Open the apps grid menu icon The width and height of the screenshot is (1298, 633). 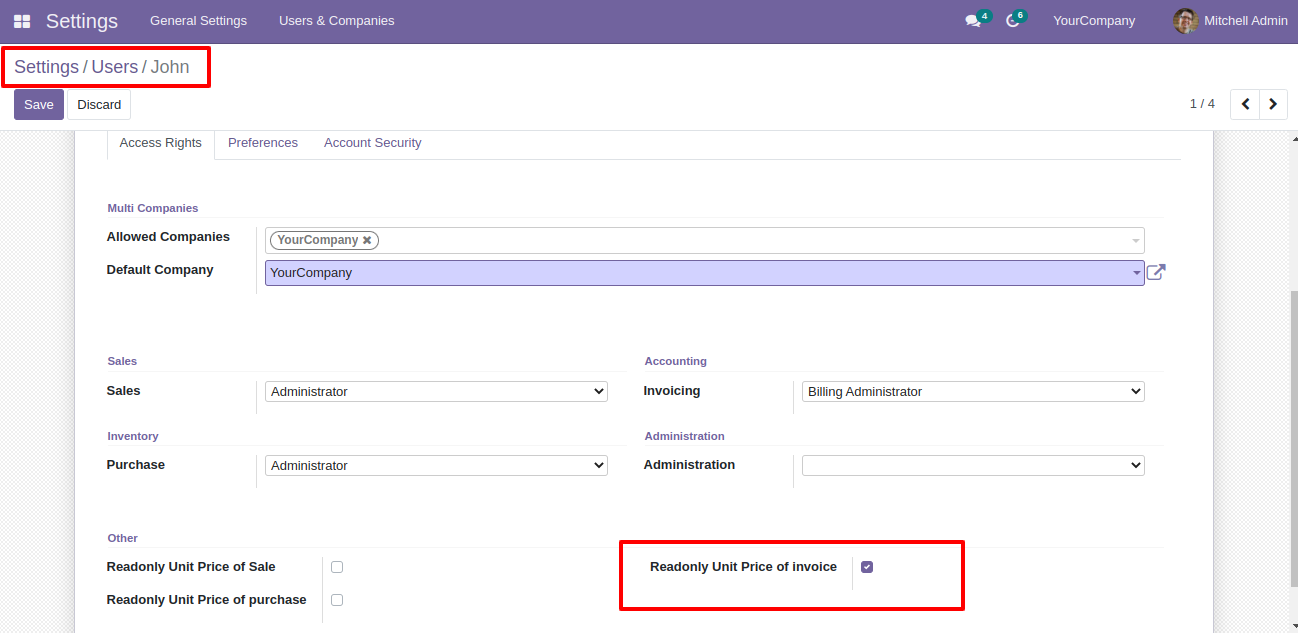tap(22, 21)
